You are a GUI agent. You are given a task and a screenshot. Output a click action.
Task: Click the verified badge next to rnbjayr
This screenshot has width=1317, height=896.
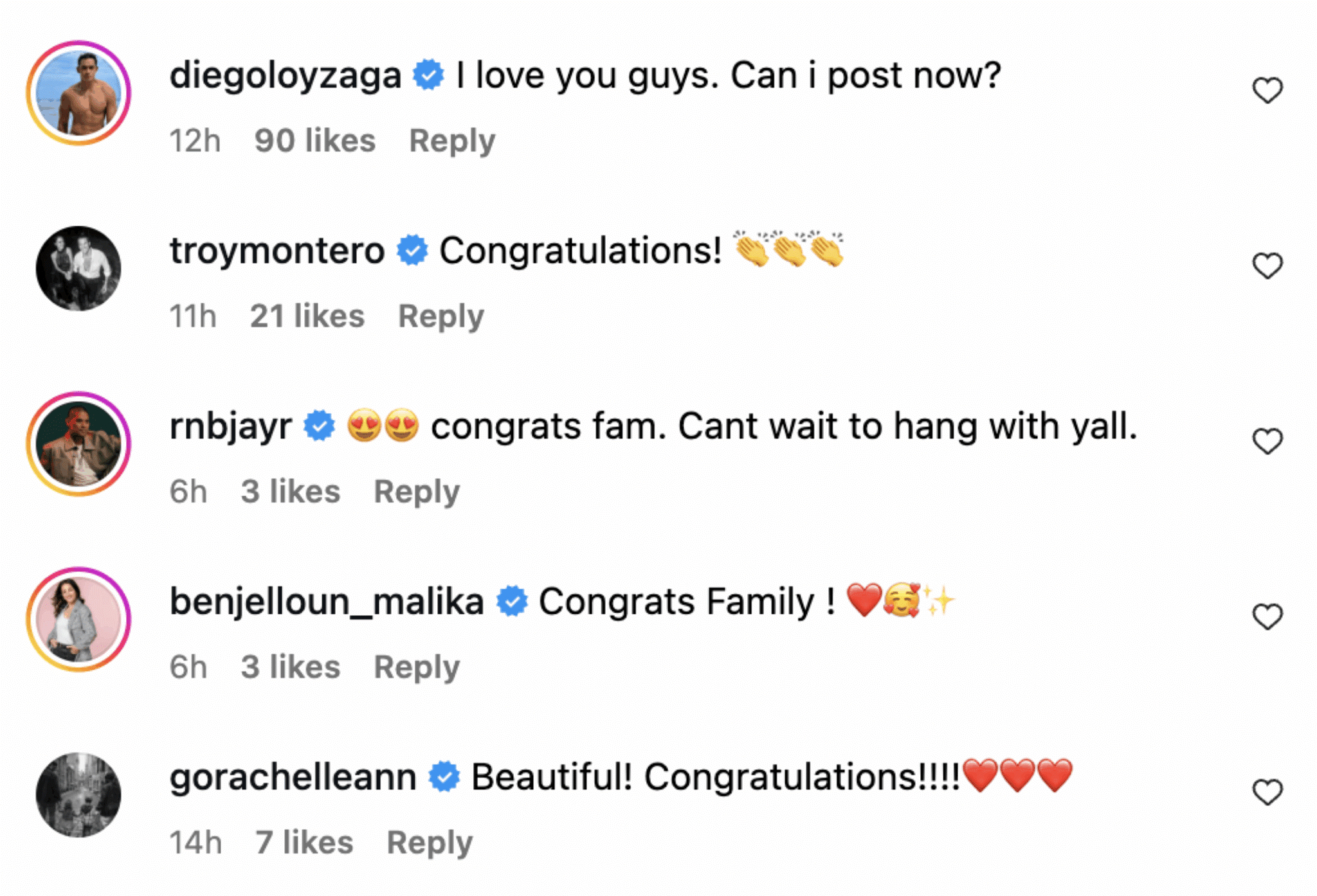click(318, 425)
